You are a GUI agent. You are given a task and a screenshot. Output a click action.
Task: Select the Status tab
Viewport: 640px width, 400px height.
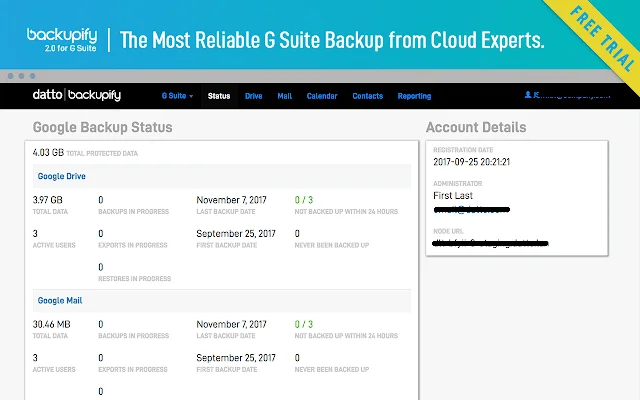[x=219, y=96]
